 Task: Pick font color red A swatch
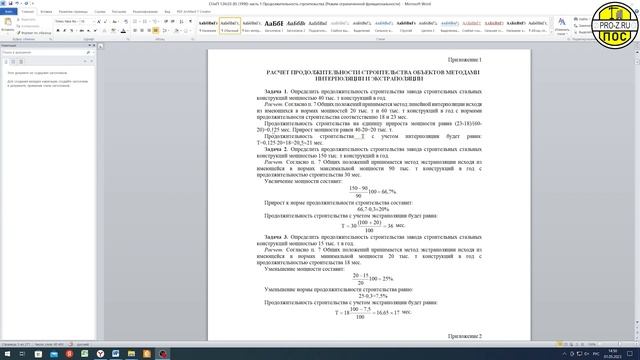coord(123,30)
